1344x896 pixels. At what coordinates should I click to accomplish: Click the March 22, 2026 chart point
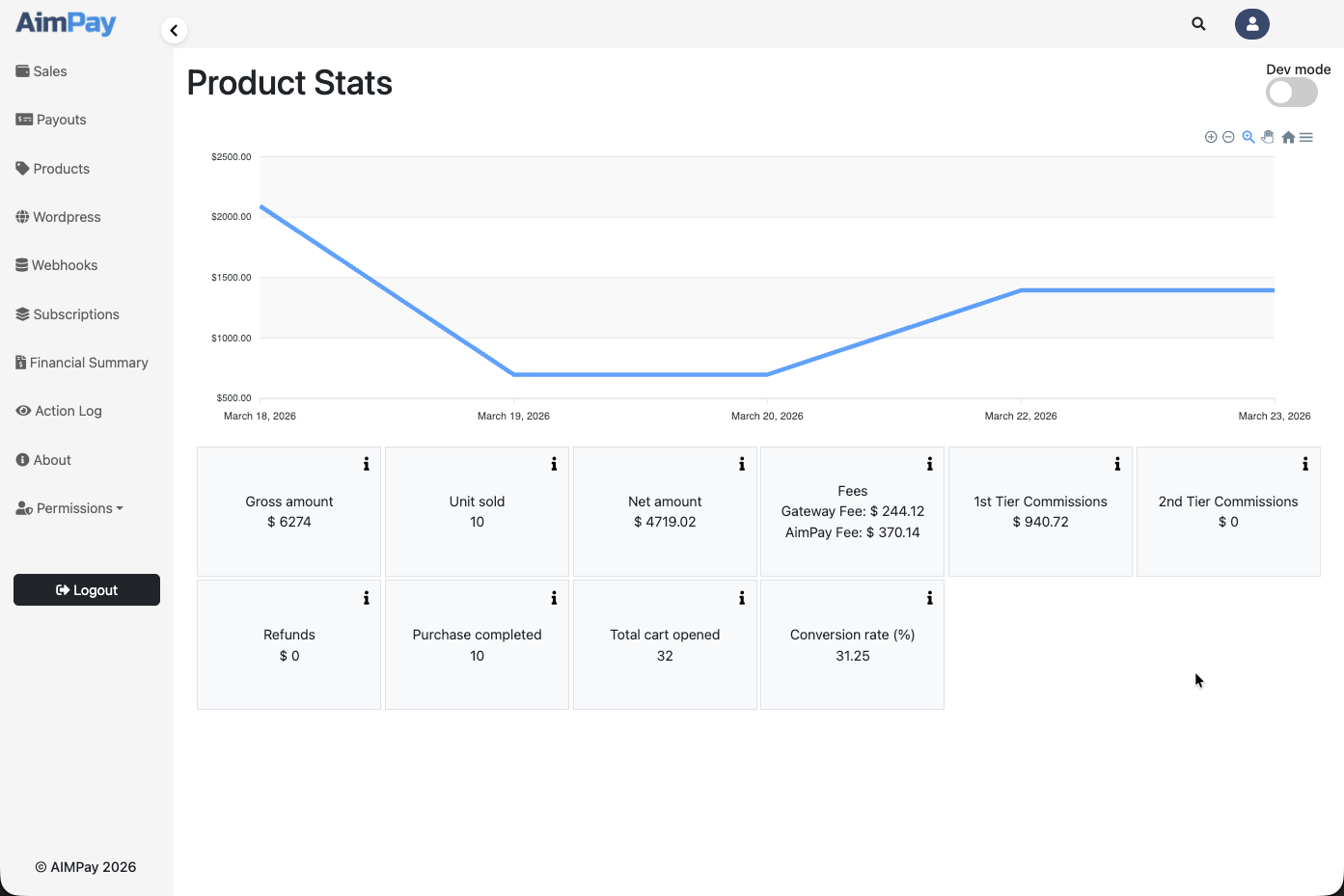pyautogui.click(x=1021, y=290)
